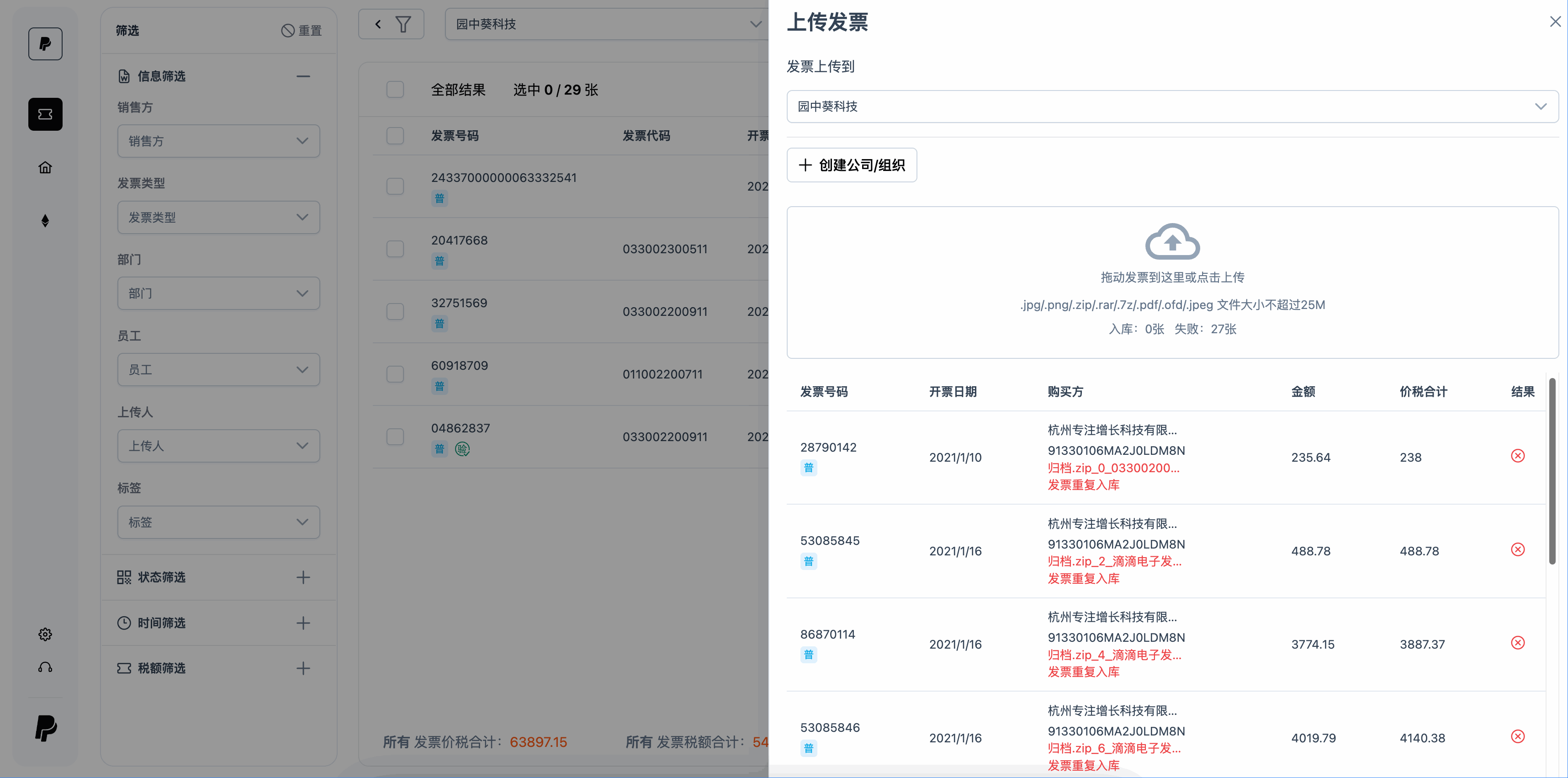Click invoice number 53085846 in upload list
1568x778 pixels.
830,727
